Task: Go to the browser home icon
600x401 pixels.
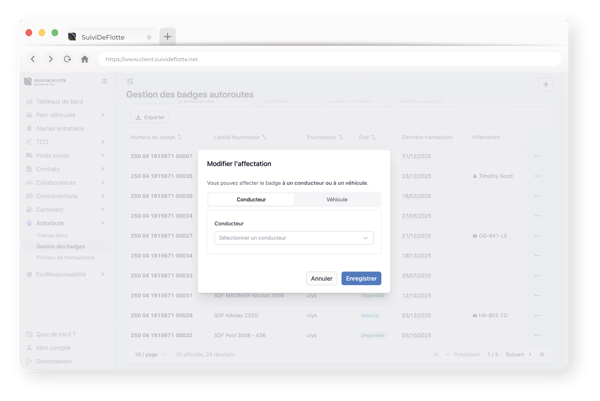Action: [x=85, y=59]
